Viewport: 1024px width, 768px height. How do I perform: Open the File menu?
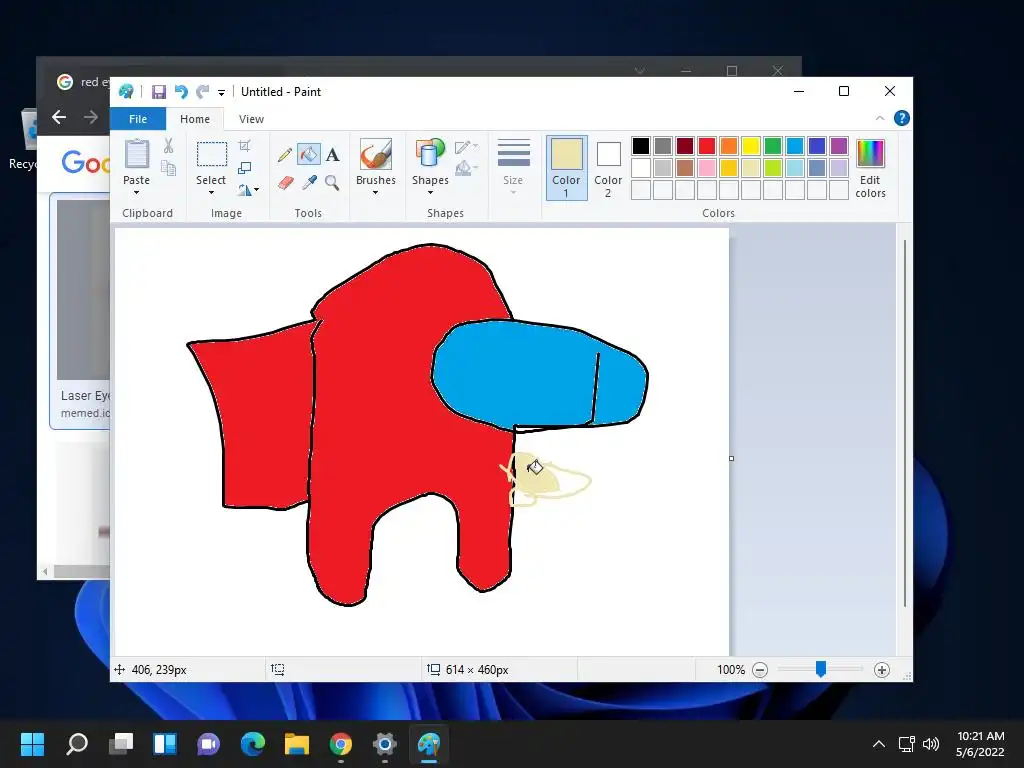pos(138,119)
